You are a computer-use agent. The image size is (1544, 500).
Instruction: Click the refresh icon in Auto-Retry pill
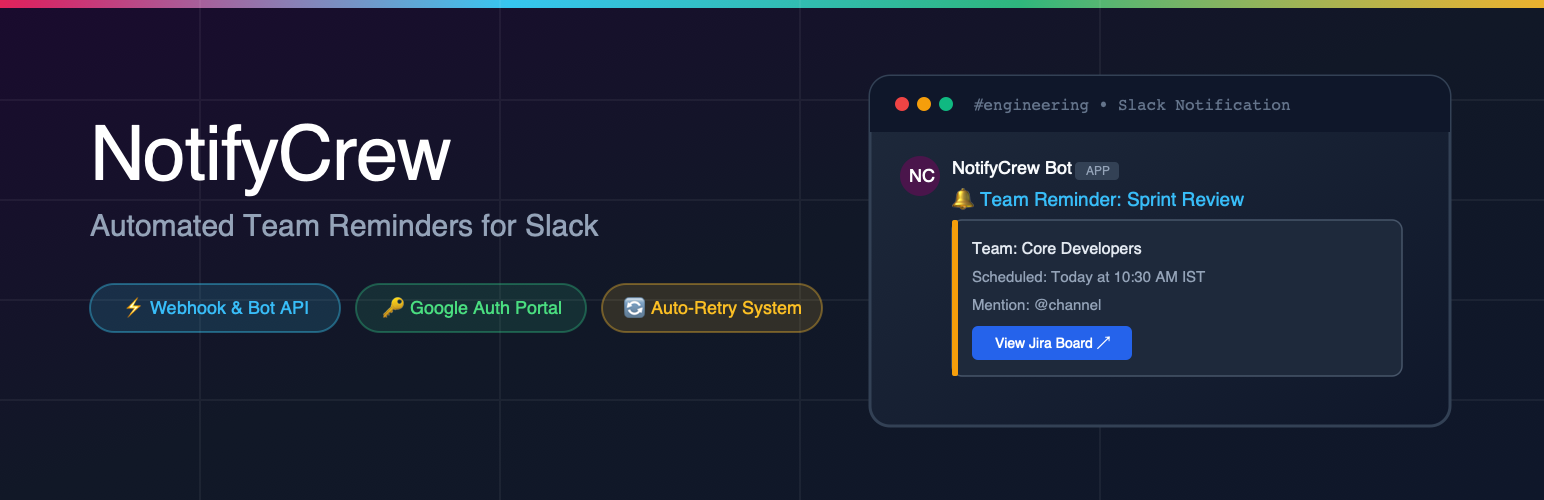pyautogui.click(x=634, y=308)
